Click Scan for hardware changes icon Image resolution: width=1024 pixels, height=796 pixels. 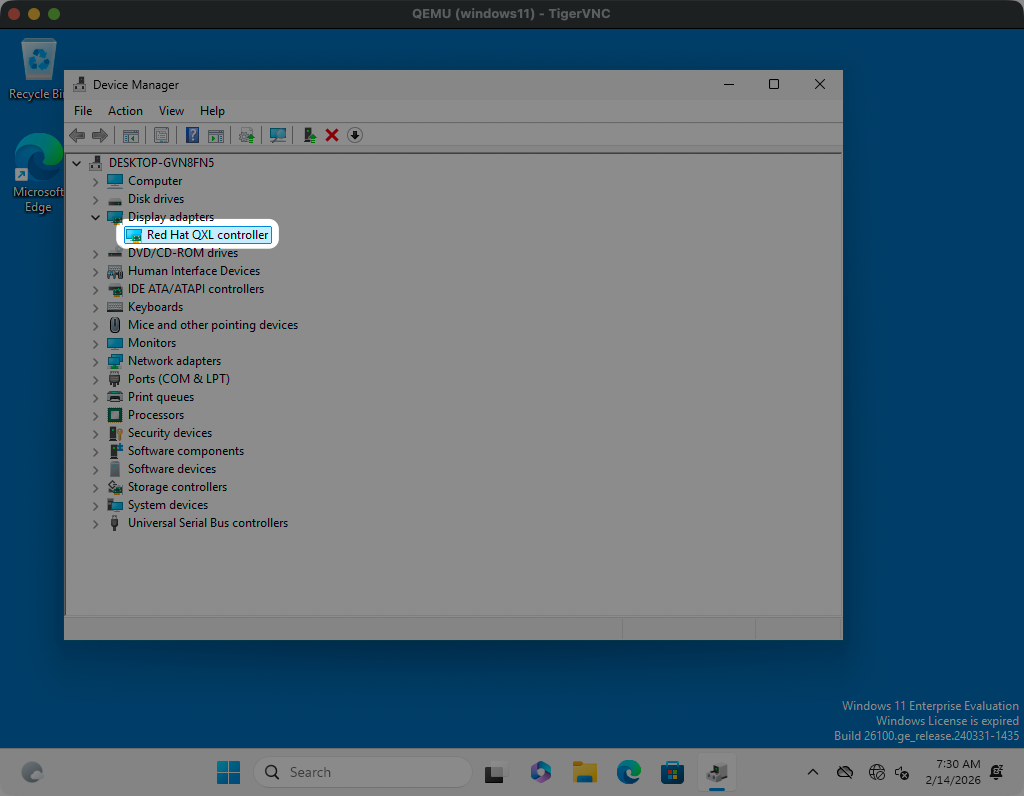point(278,135)
